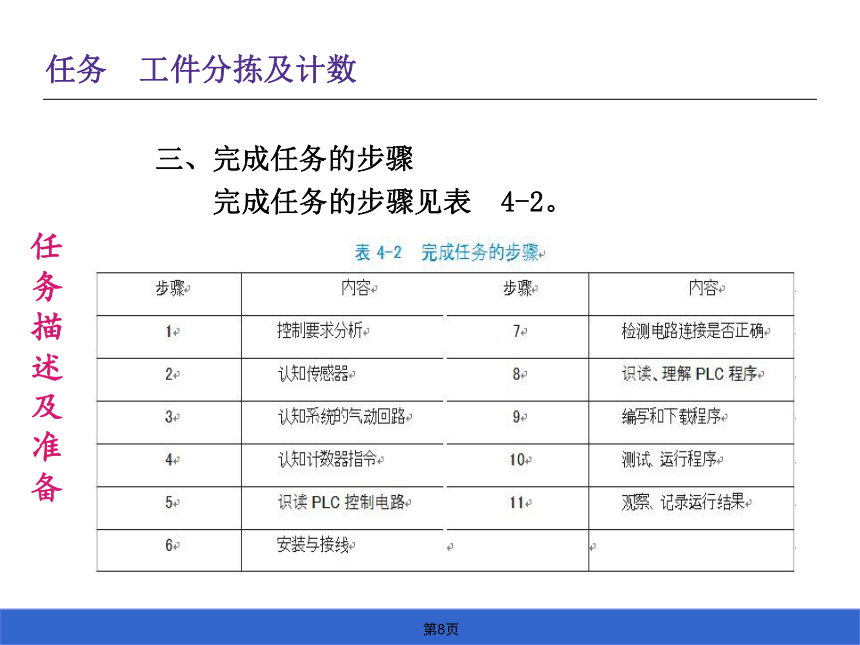Click vertical pink text 任务描述及准备

point(47,367)
